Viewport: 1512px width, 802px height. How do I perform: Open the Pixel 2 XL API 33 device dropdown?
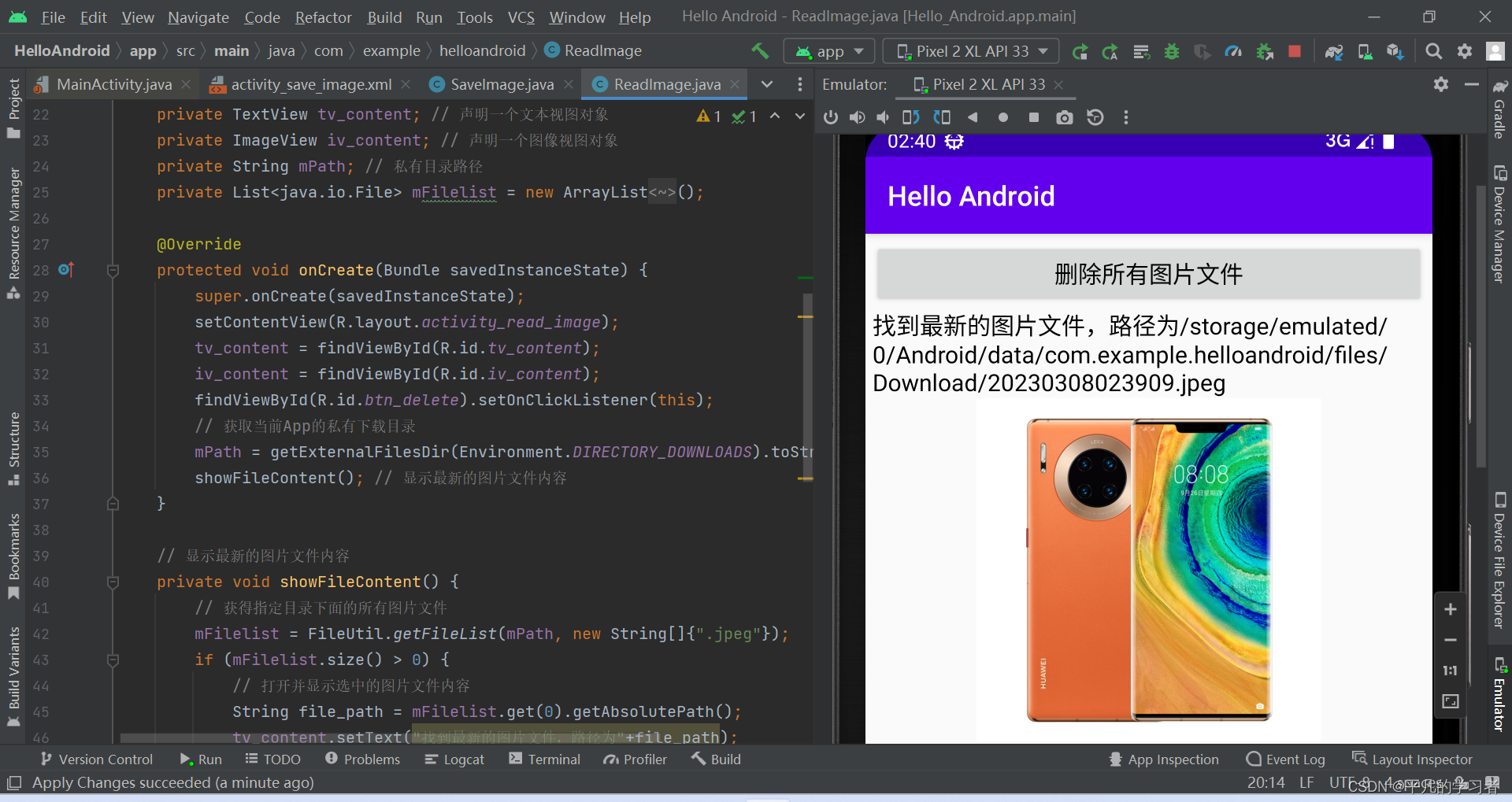click(x=970, y=50)
